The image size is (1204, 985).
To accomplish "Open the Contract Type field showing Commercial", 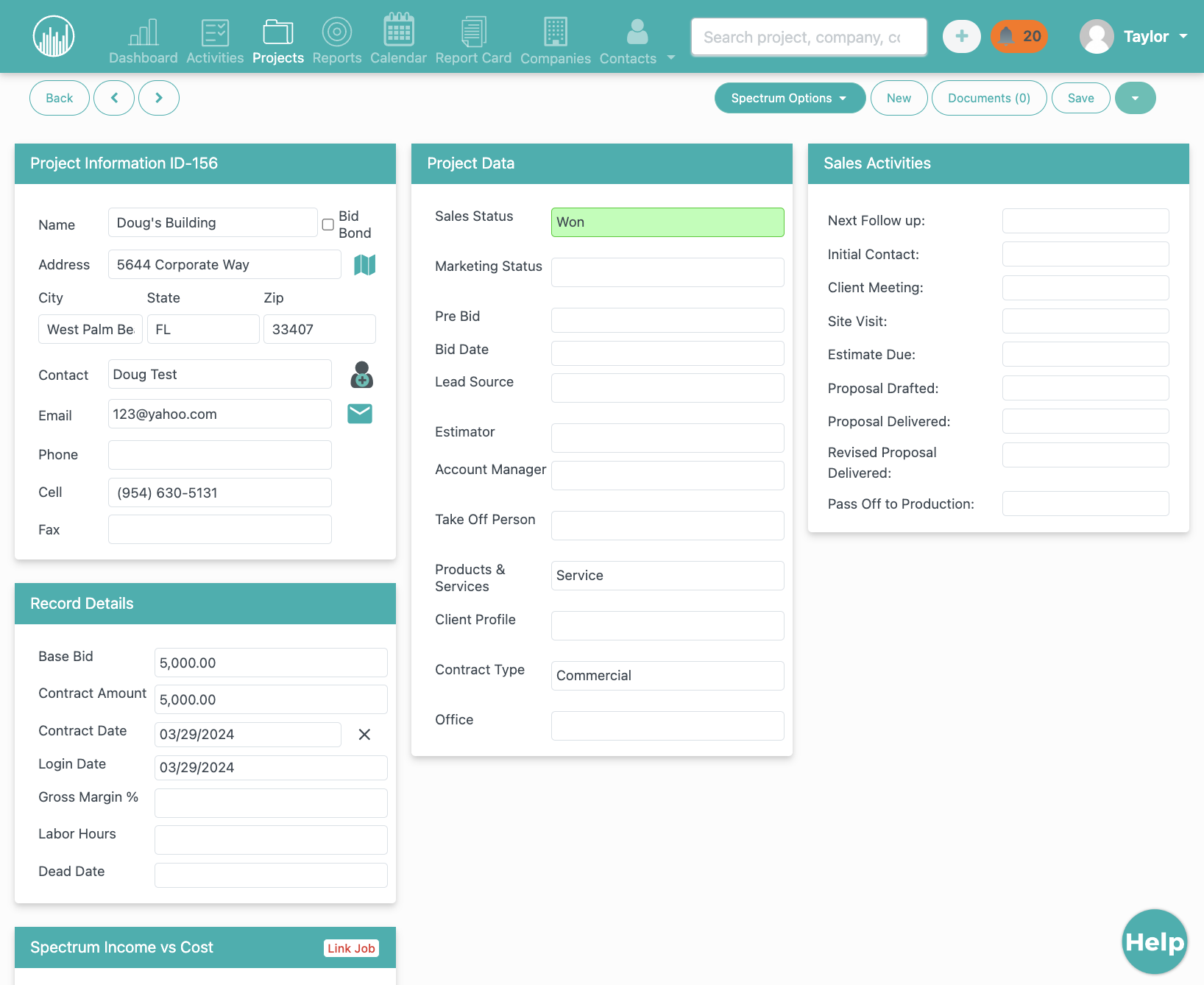I will pyautogui.click(x=667, y=676).
